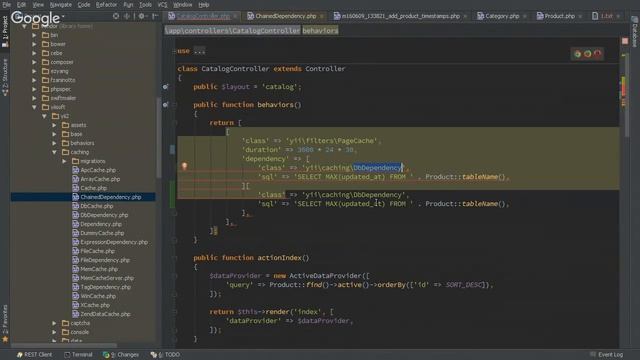Screen dimensions: 640x360
Task: Open page in the middle browser icon
Action: [587, 53]
